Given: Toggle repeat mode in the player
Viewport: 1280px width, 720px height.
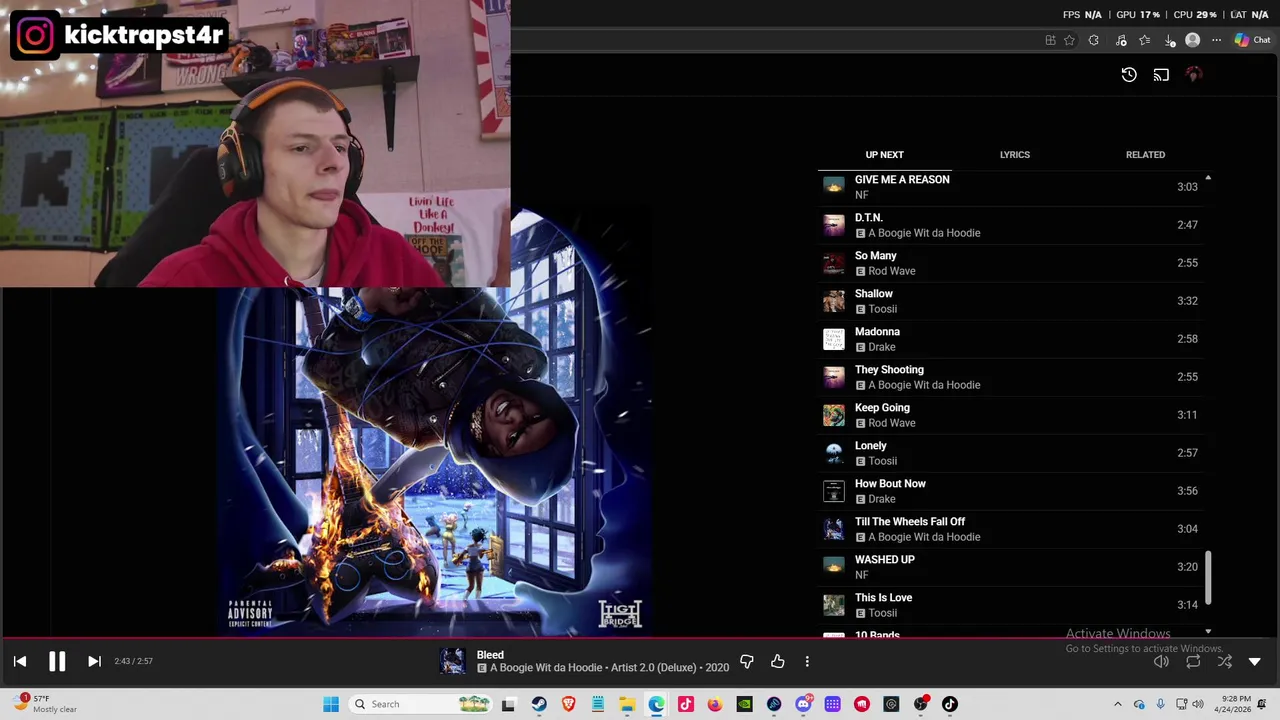Looking at the screenshot, I should 1193,661.
